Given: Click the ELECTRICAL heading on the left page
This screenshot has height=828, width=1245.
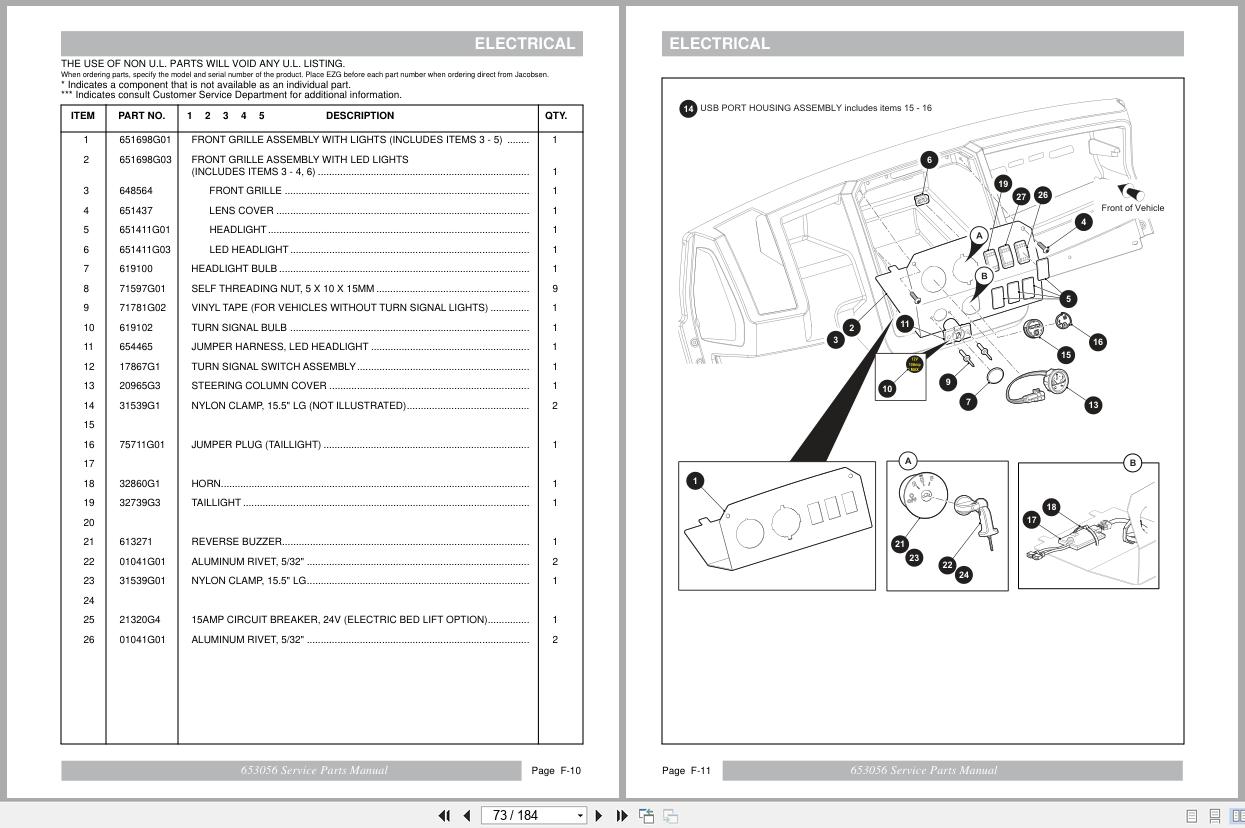Looking at the screenshot, I should point(525,44).
